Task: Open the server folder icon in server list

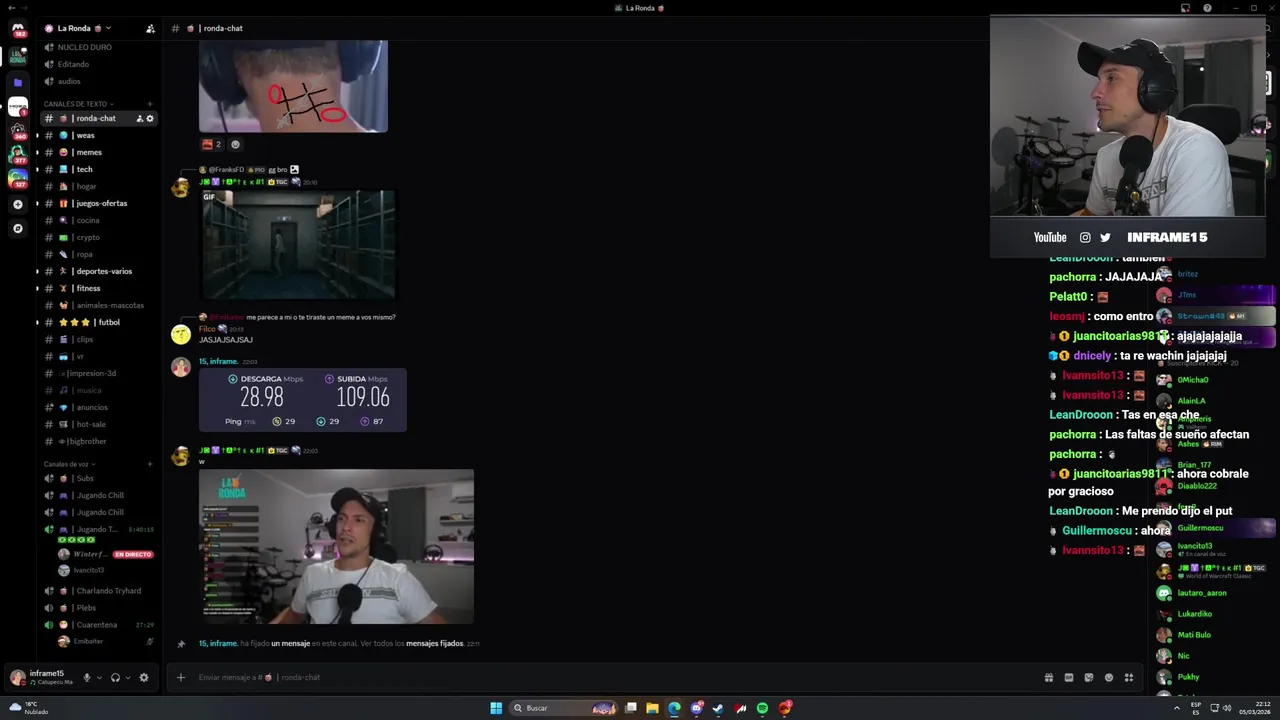Action: tap(17, 82)
